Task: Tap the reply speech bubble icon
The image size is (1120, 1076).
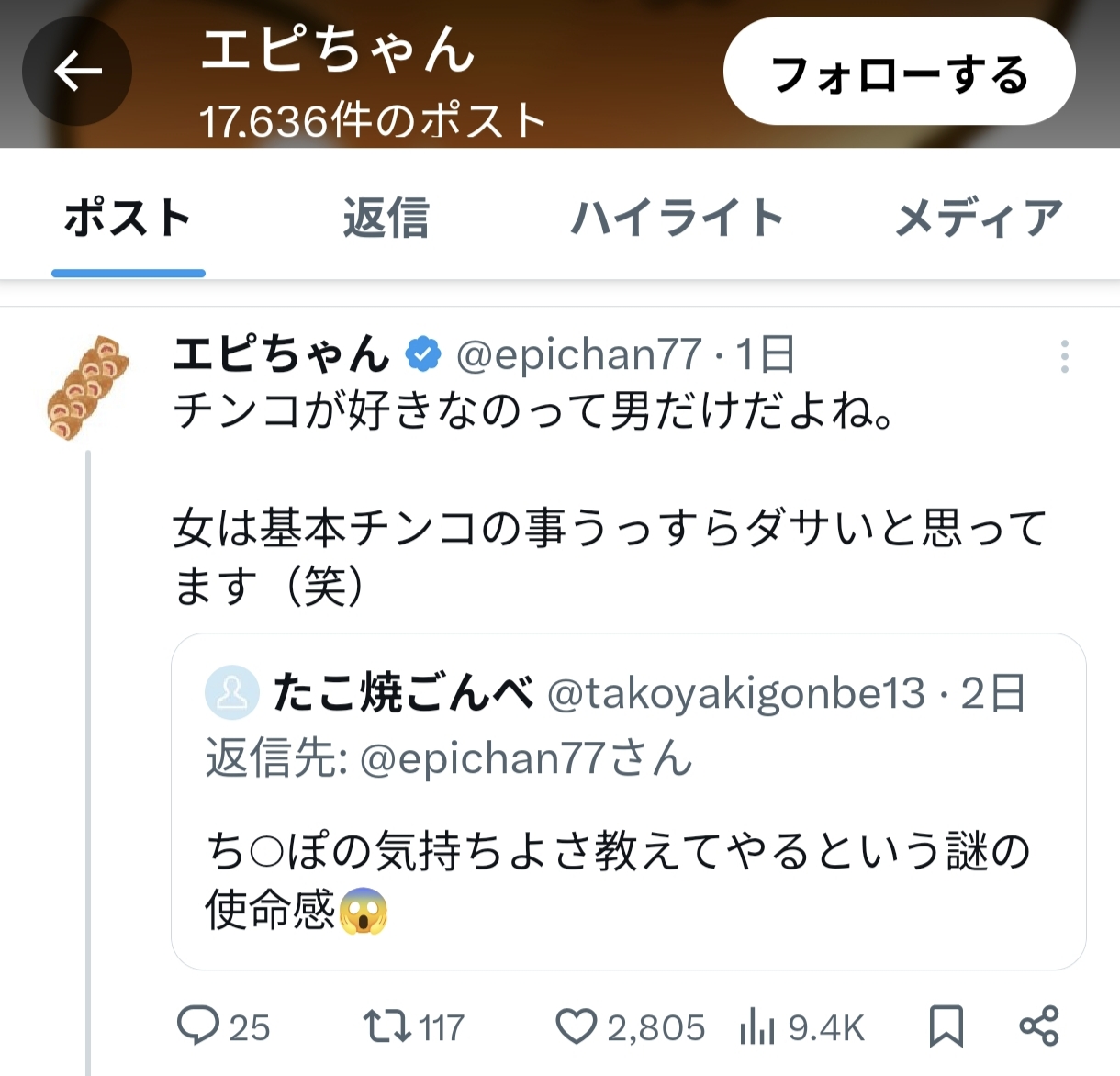Action: tap(197, 1026)
